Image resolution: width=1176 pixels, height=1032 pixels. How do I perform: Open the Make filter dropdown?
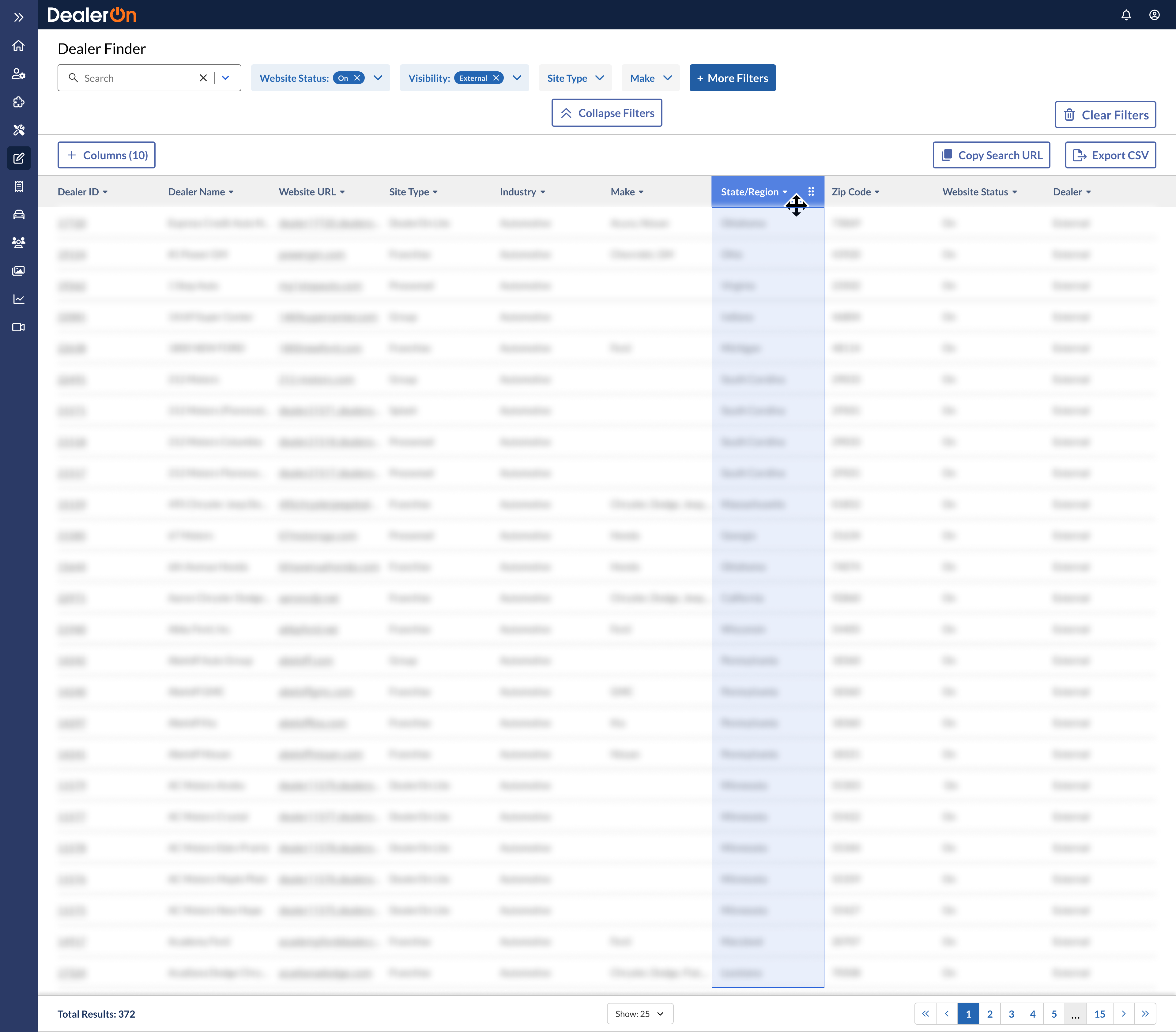(x=650, y=78)
